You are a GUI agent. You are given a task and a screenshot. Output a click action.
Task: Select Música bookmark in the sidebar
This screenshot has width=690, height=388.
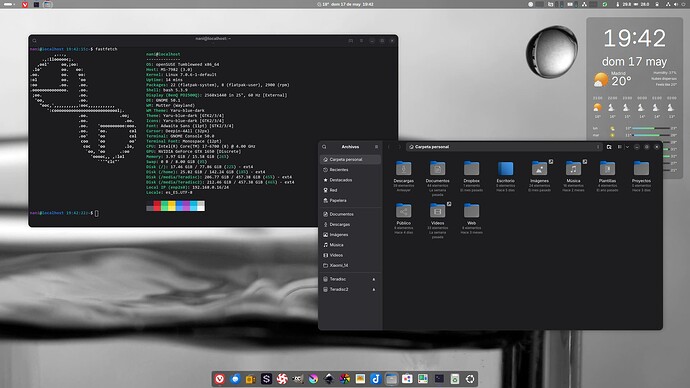coord(350,245)
